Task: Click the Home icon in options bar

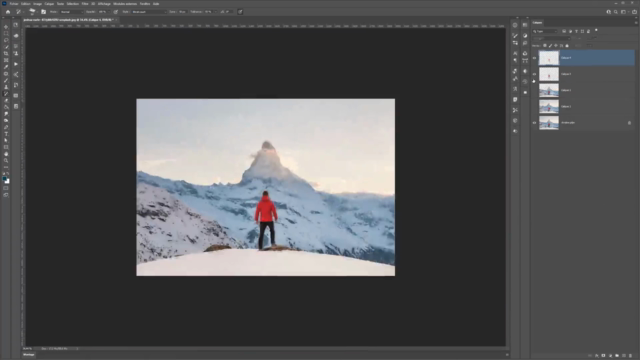Action: pyautogui.click(x=8, y=12)
